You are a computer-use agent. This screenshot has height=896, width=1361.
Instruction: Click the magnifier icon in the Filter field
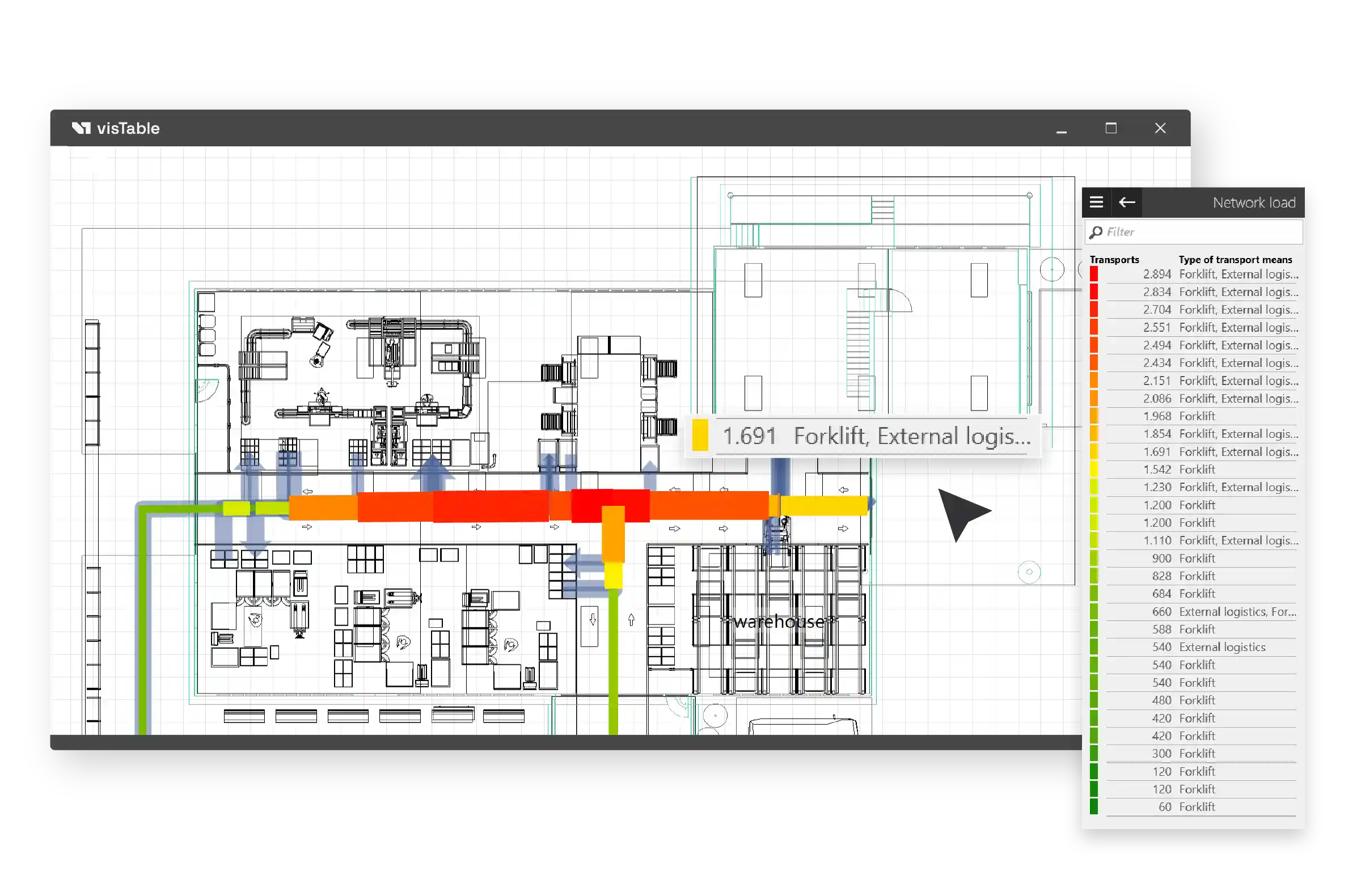point(1096,232)
